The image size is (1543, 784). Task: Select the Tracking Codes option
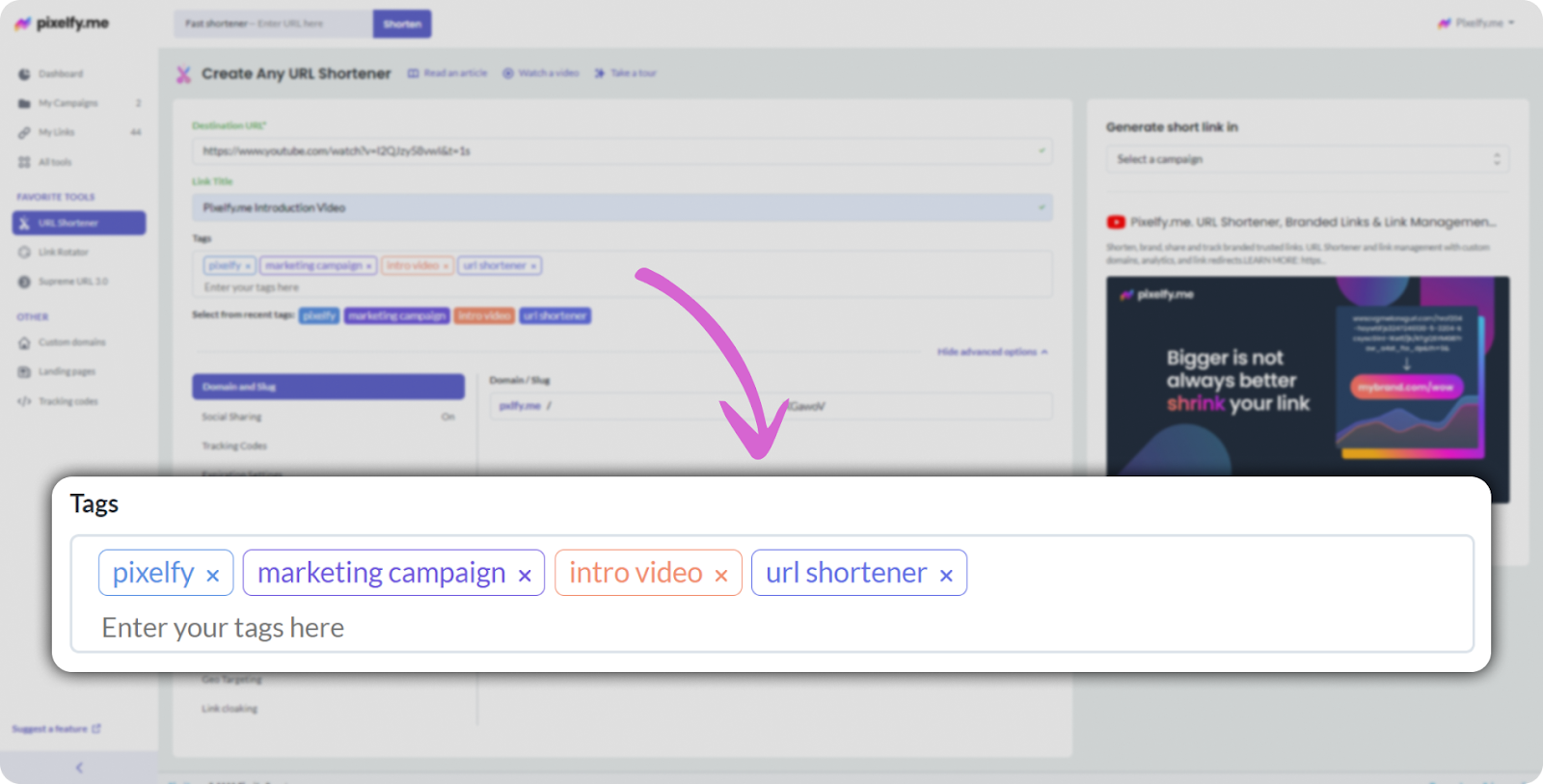point(234,446)
